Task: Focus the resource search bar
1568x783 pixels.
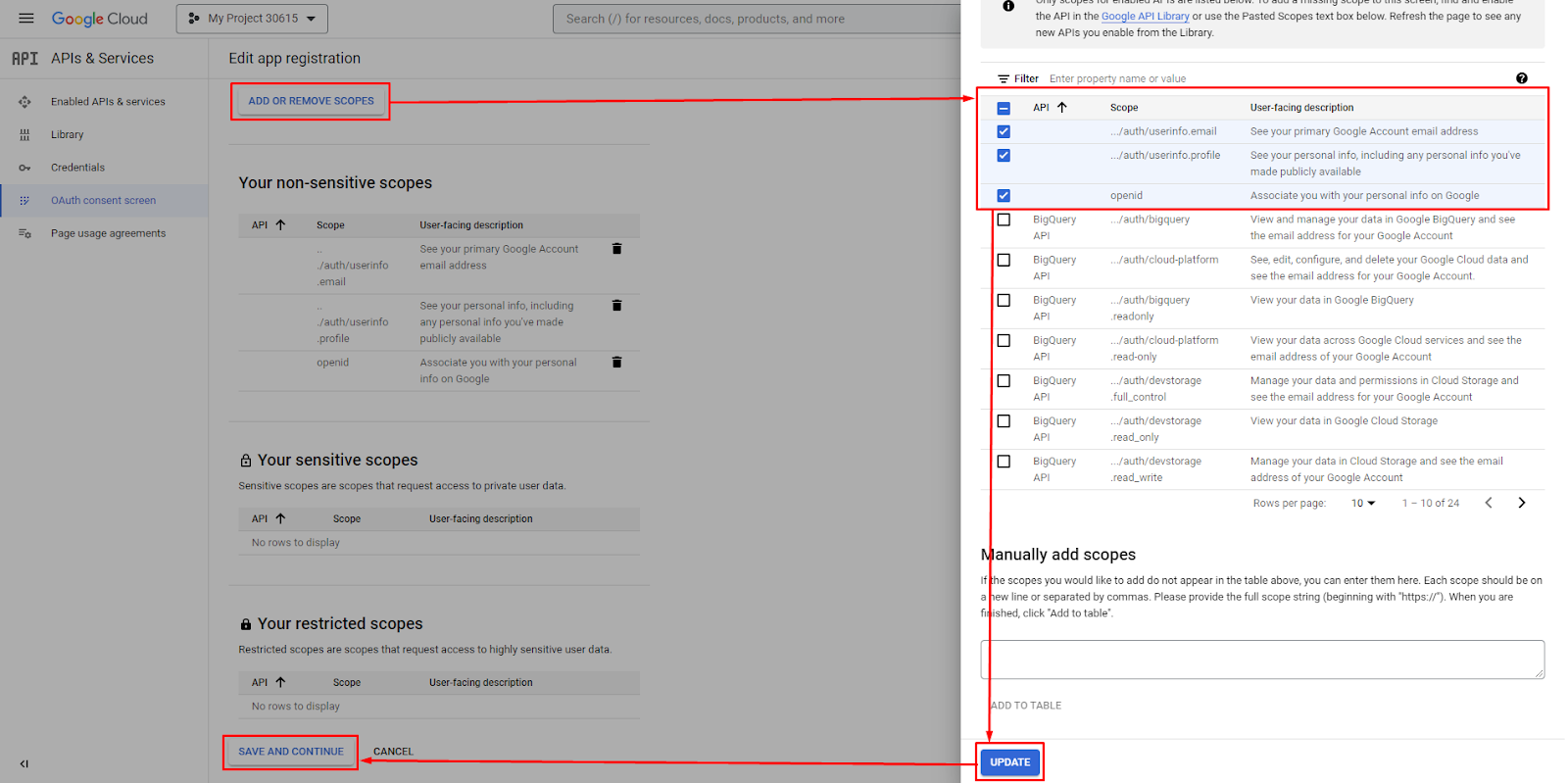Action: tap(757, 19)
